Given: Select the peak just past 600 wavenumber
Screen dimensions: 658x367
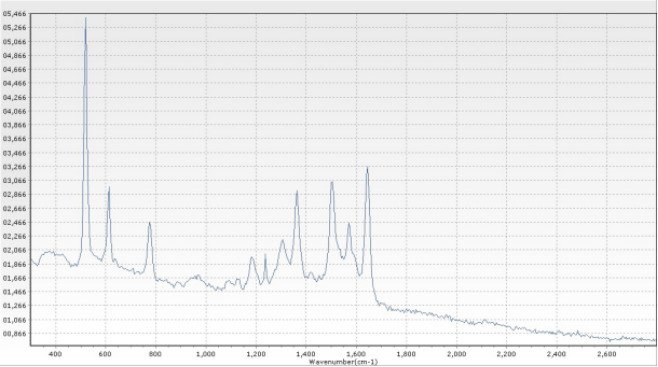Looking at the screenshot, I should click(x=109, y=188).
